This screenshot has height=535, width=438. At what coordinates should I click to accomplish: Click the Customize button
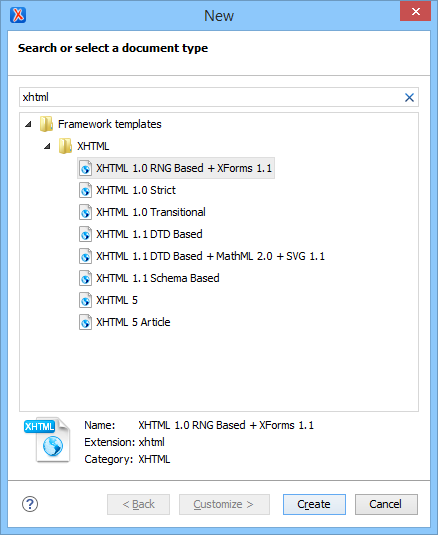(x=224, y=504)
